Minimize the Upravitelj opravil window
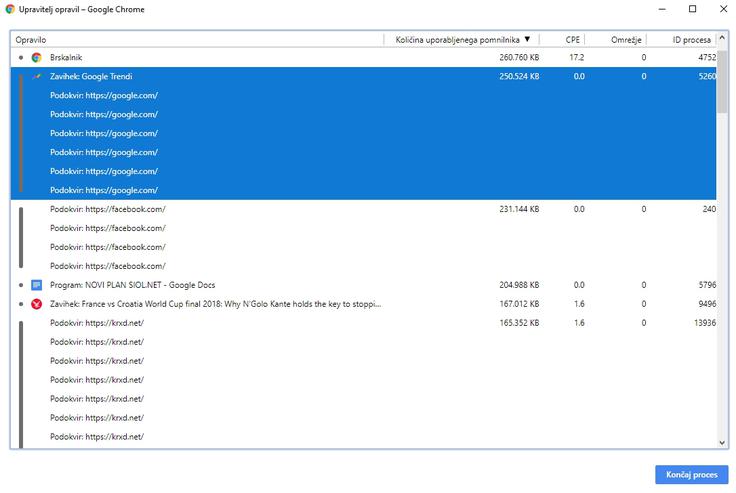Screen dimensions: 736x493 (662, 9)
